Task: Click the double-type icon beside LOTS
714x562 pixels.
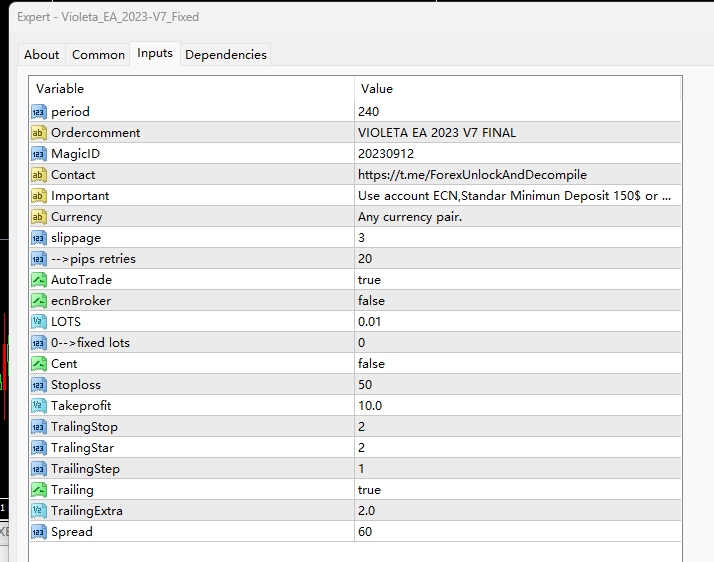Action: pyautogui.click(x=39, y=322)
